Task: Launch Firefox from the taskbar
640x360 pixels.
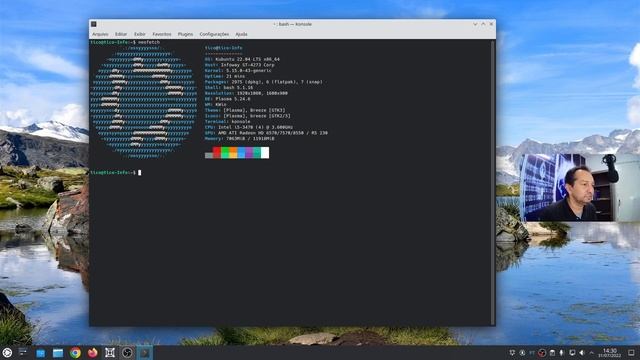Action: tap(92, 353)
